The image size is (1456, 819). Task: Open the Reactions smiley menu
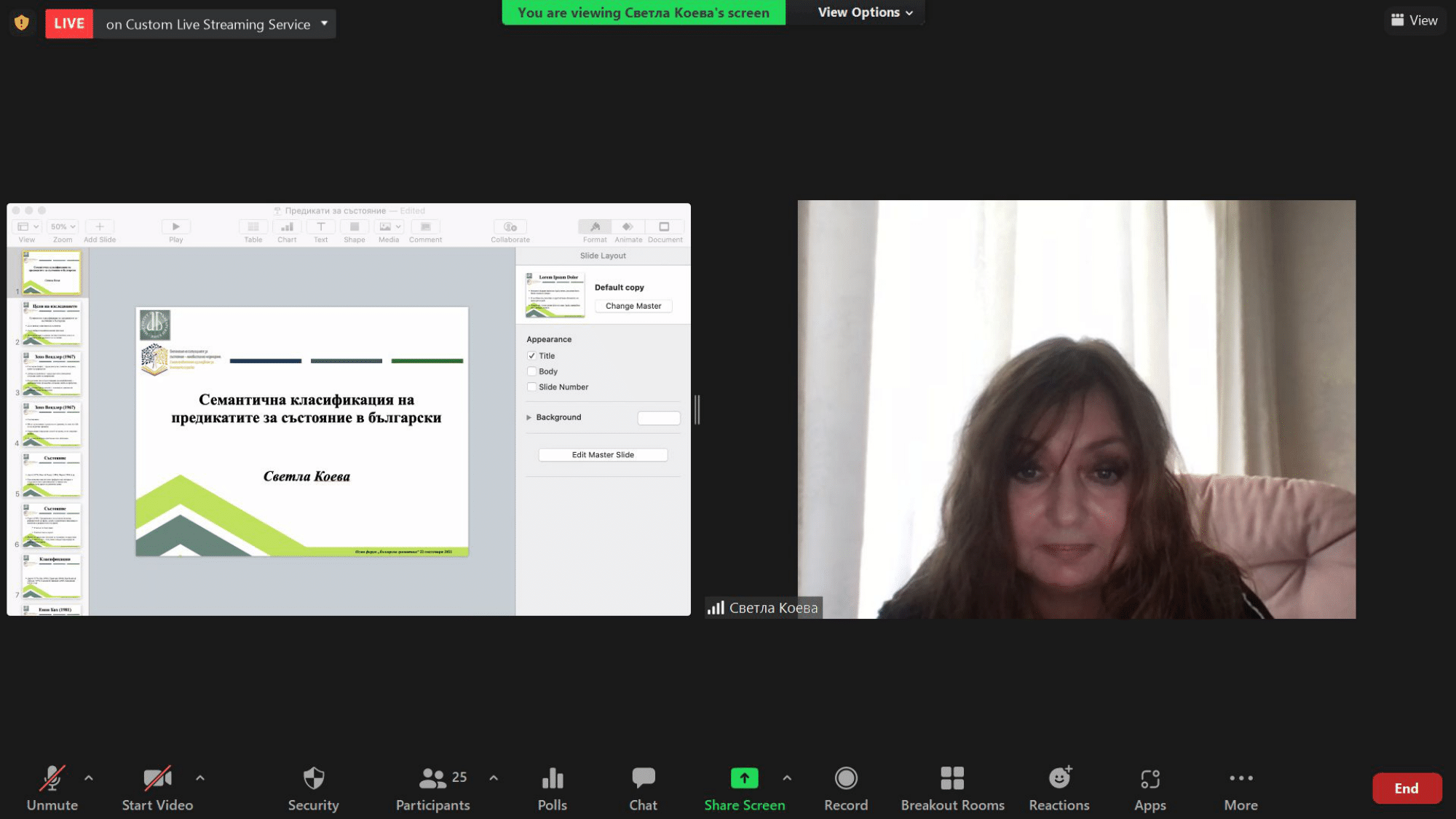[1059, 779]
